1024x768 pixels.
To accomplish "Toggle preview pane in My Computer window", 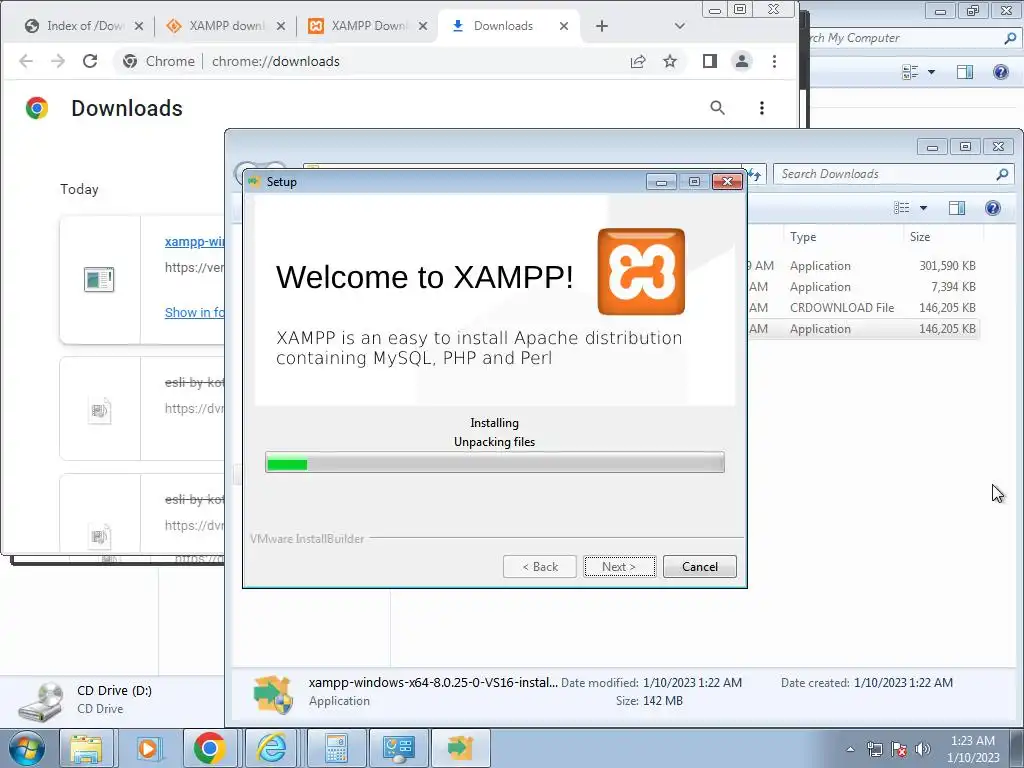I will tap(965, 72).
